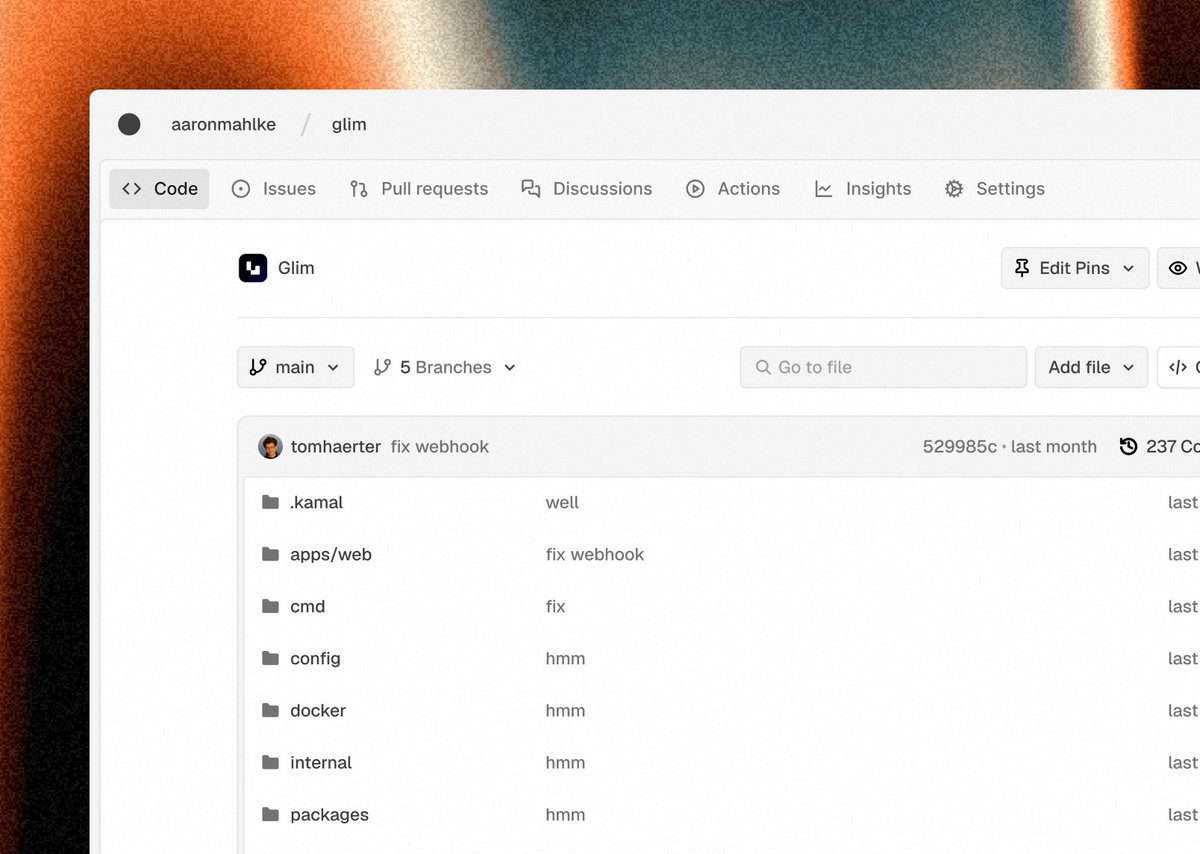The image size is (1200, 854).
Task: Open the apps/web folder
Action: pyautogui.click(x=331, y=555)
